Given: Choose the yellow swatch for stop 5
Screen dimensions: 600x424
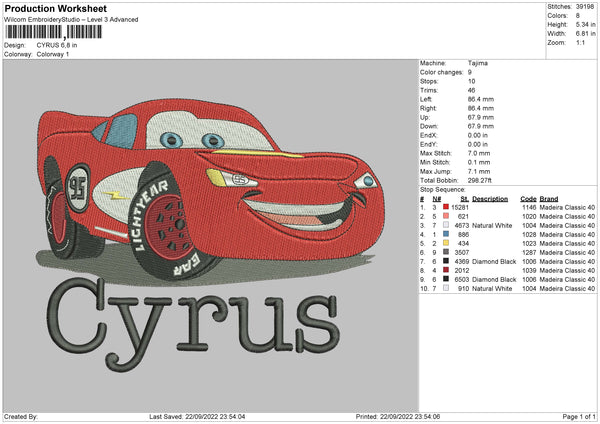Looking at the screenshot, I should pyautogui.click(x=447, y=244).
